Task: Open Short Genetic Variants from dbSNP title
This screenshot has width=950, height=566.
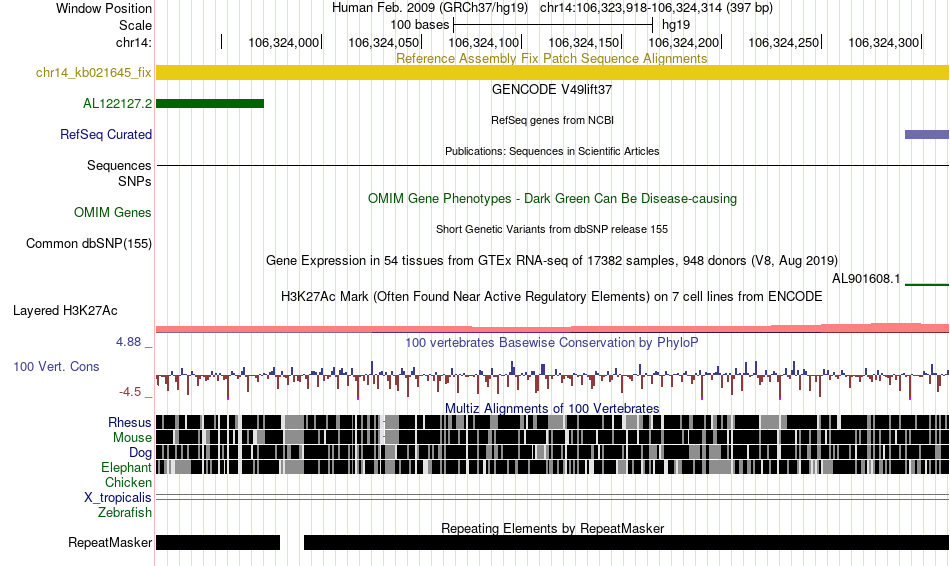Action: [x=552, y=230]
